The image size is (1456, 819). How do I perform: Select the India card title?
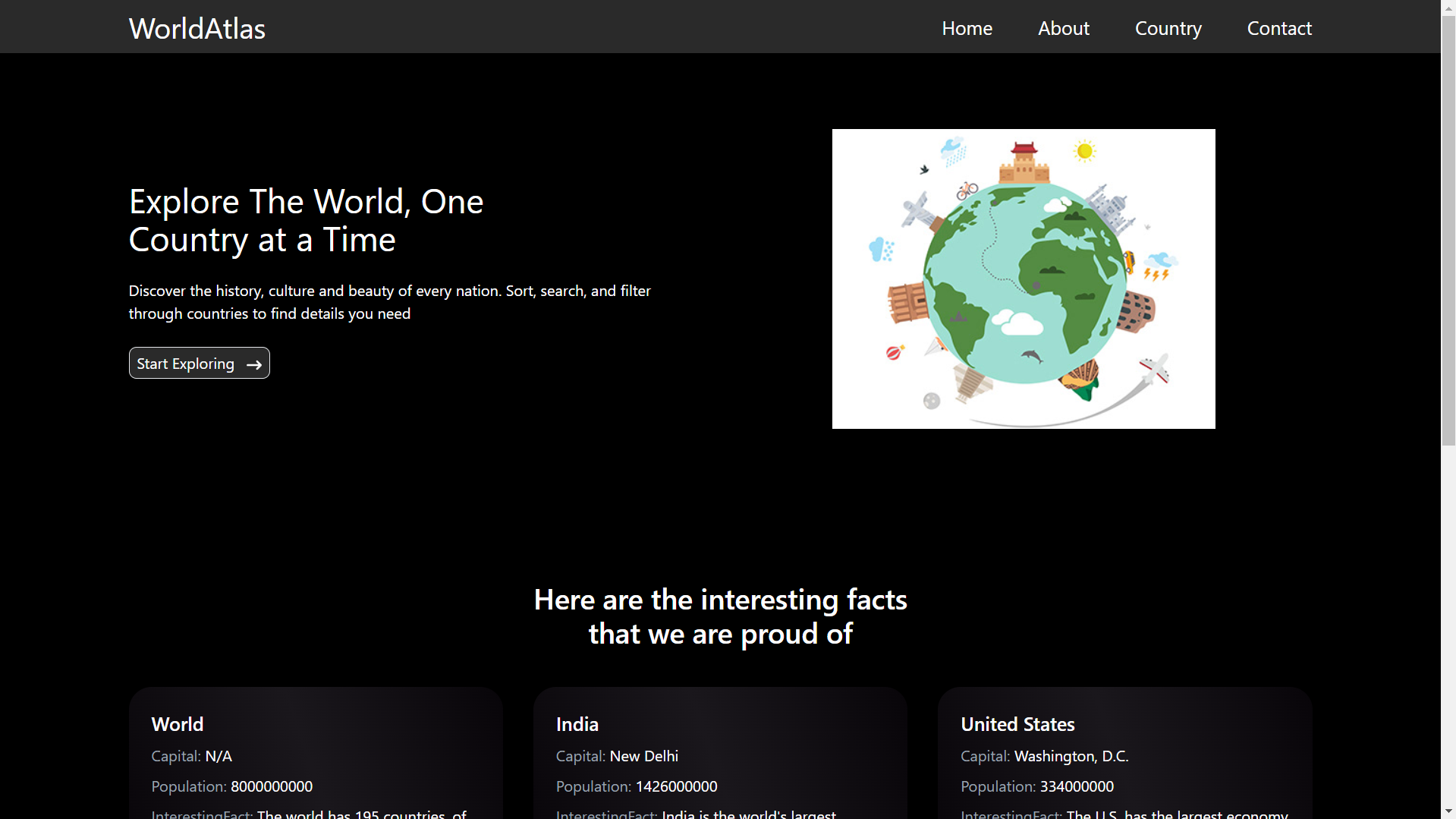[x=577, y=724]
